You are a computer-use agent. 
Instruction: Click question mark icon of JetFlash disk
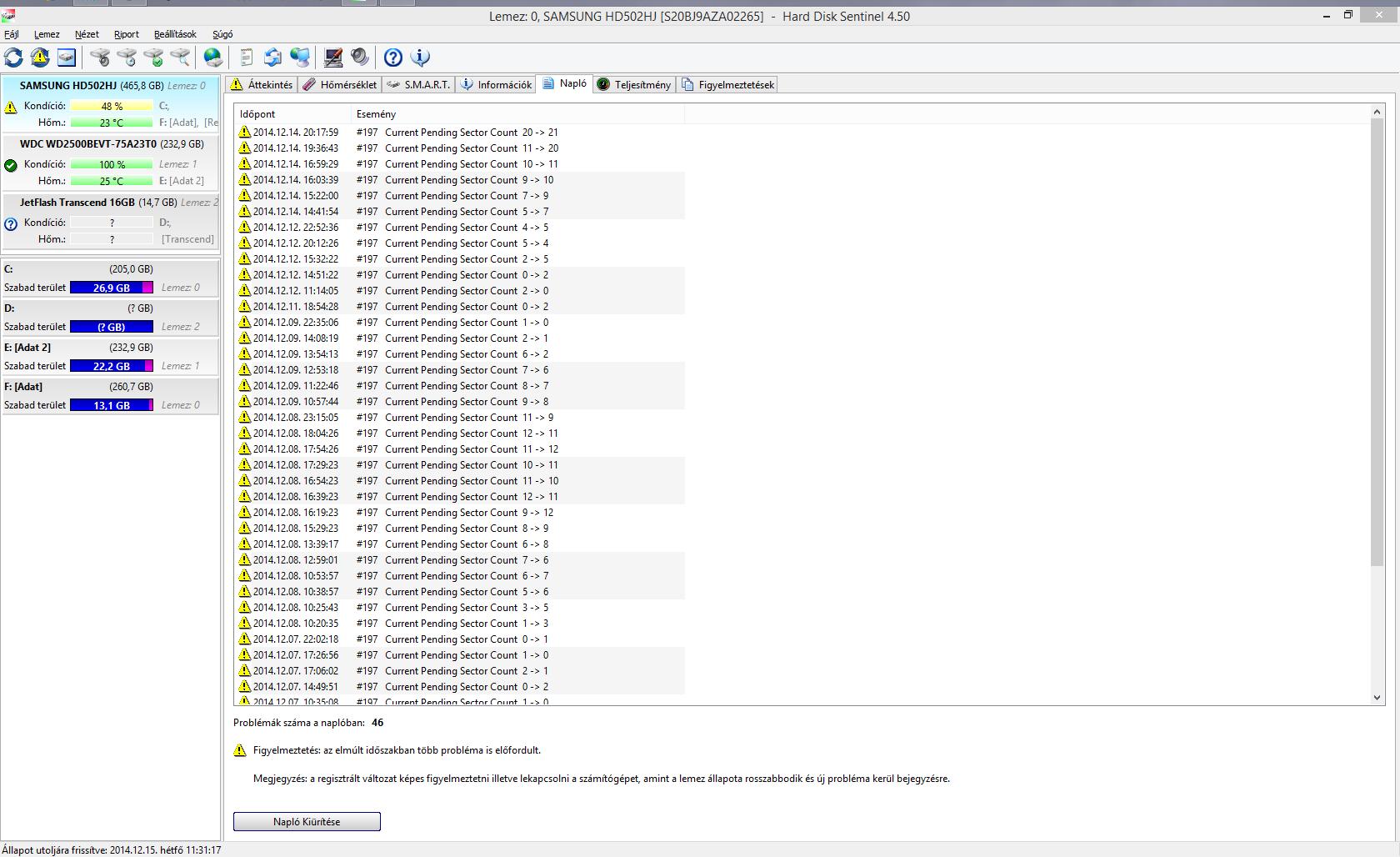pyautogui.click(x=11, y=223)
